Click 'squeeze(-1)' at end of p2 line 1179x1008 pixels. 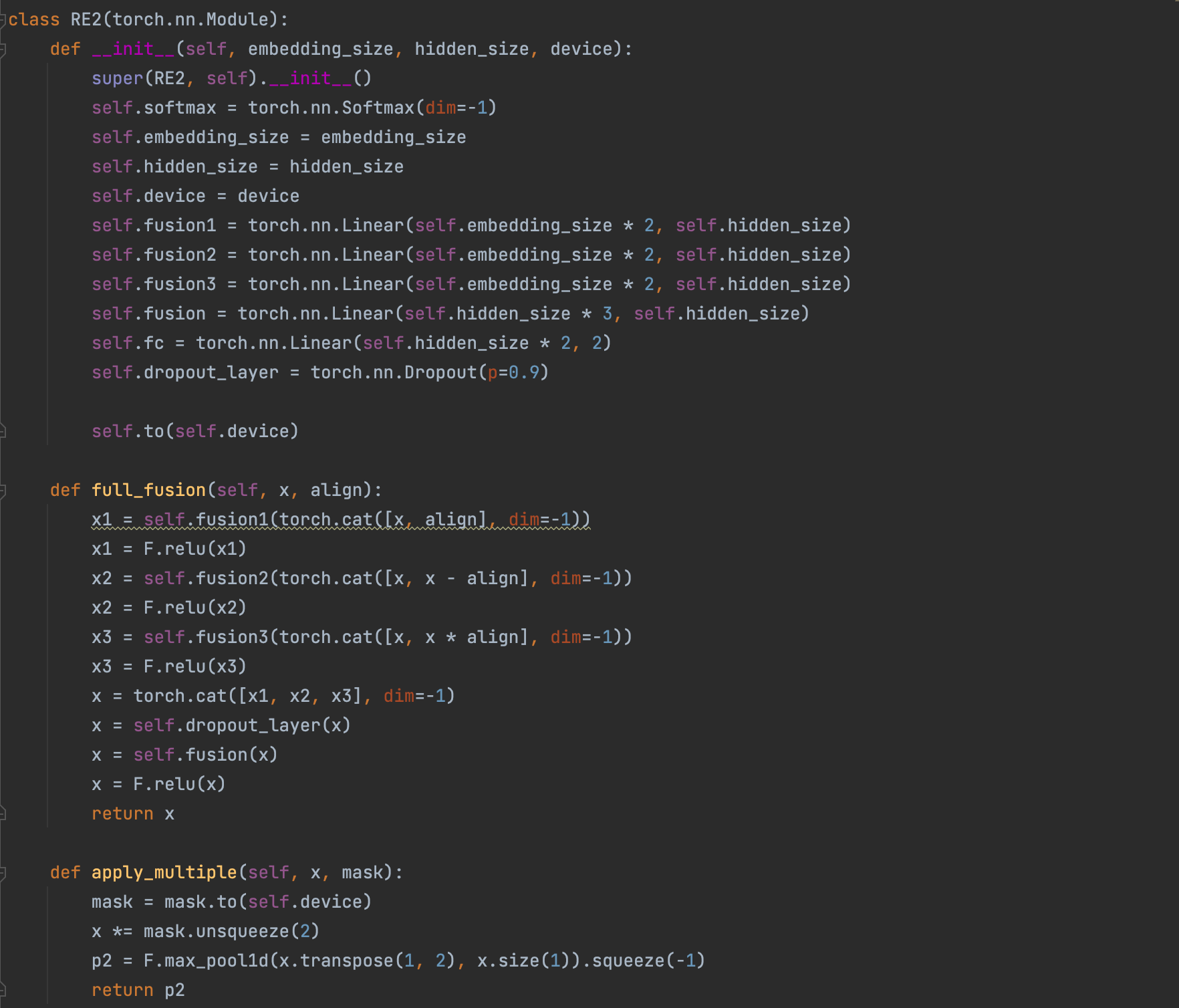click(x=648, y=961)
